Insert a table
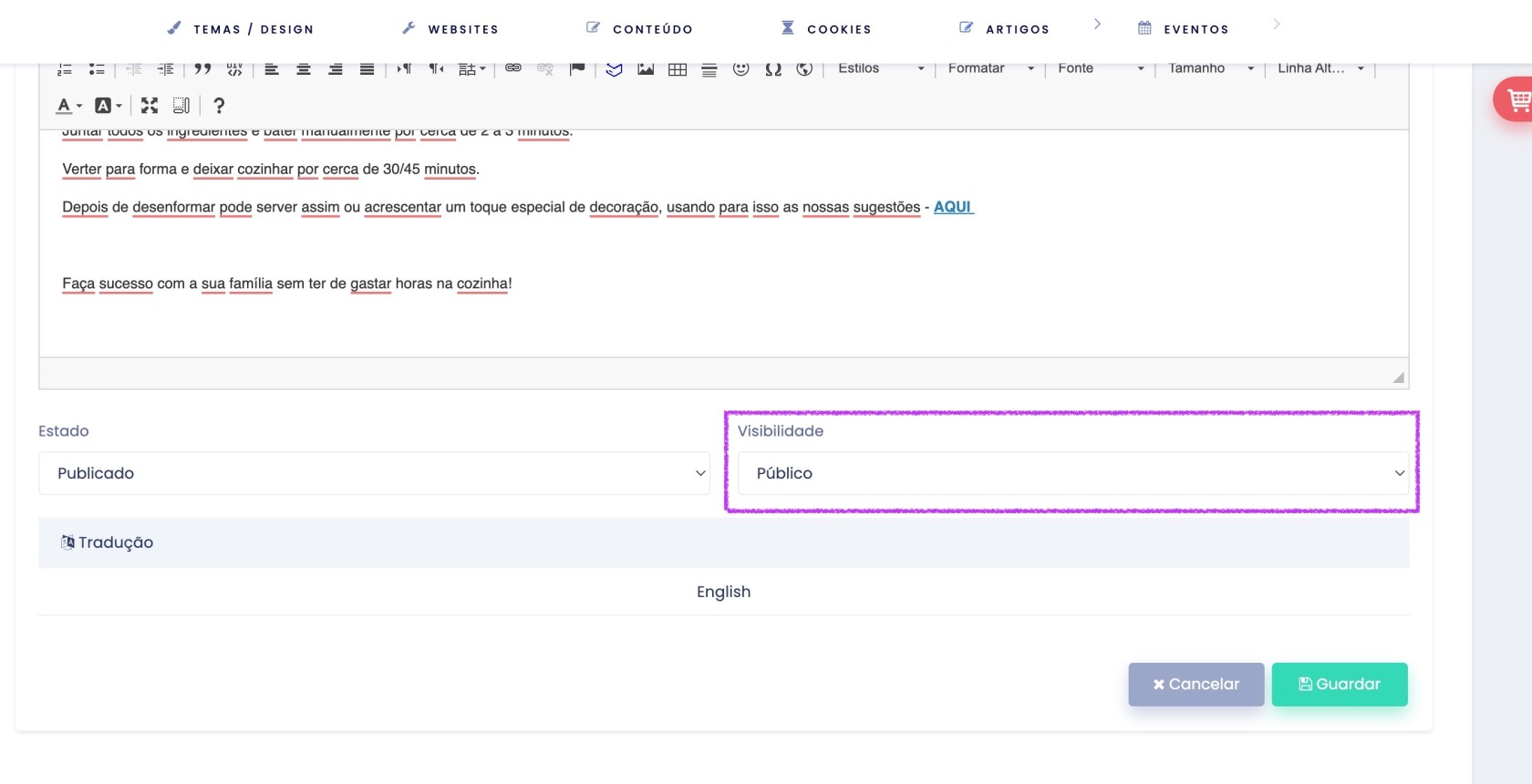 click(678, 69)
